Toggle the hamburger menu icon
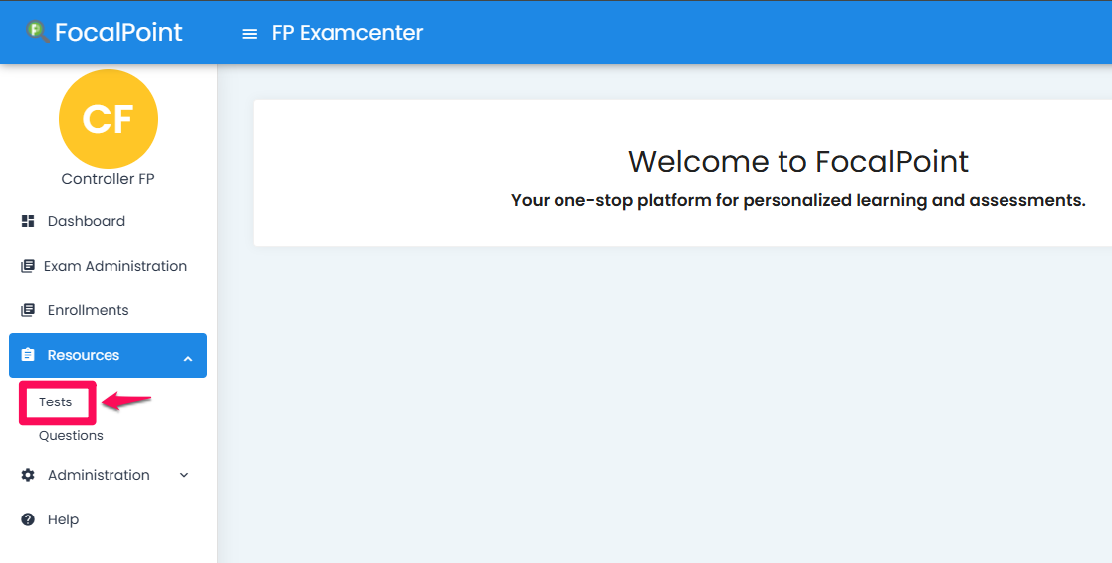1112x563 pixels. pos(250,34)
